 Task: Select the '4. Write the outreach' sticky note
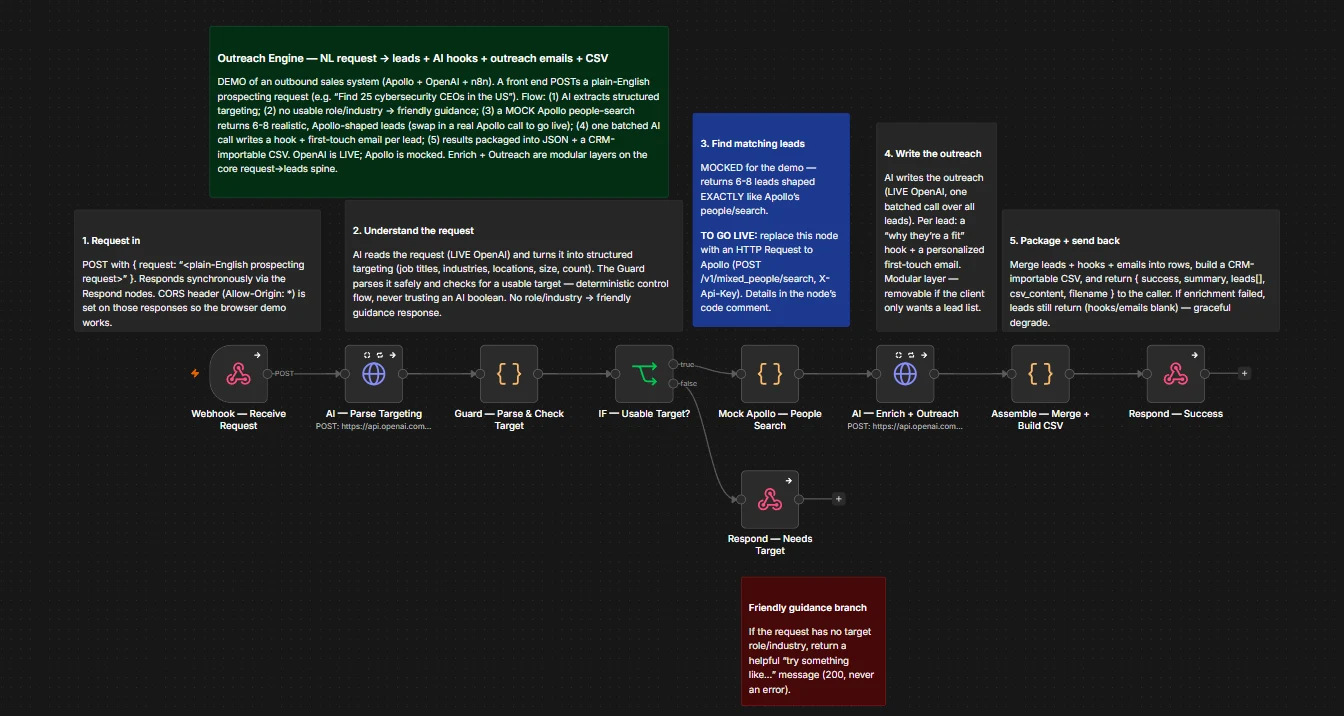click(x=936, y=227)
